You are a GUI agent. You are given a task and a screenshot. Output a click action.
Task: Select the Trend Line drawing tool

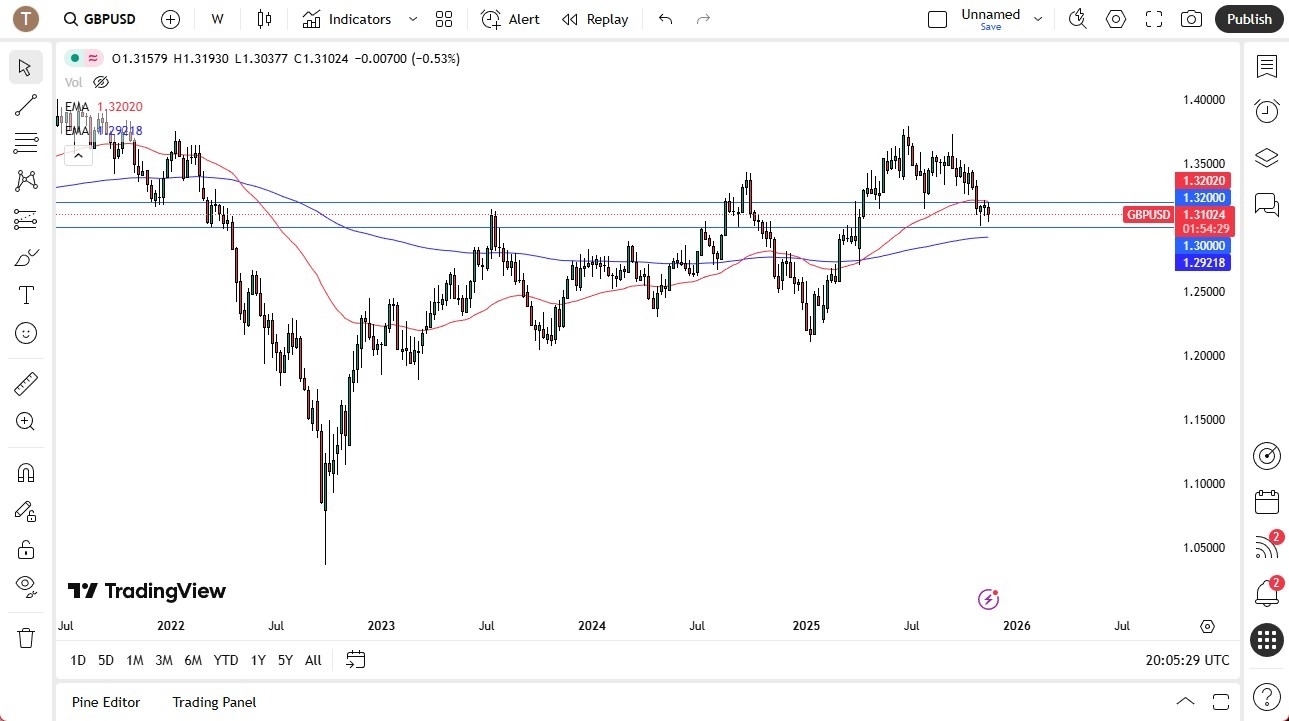pyautogui.click(x=25, y=105)
